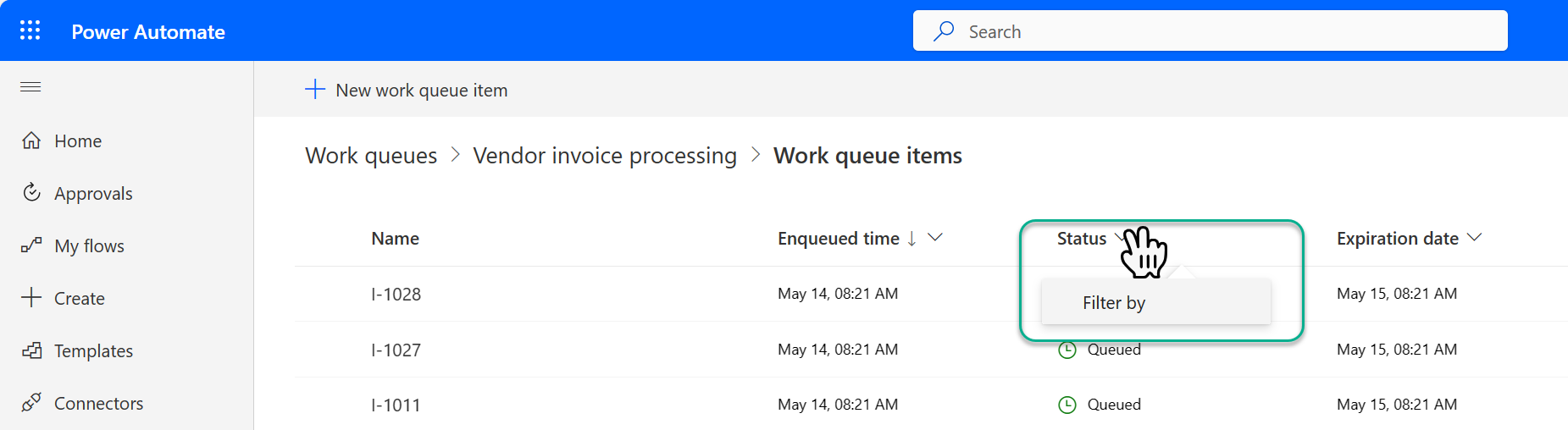The width and height of the screenshot is (1568, 430).
Task: Expand the Enqueued time column dropdown
Action: (x=935, y=238)
